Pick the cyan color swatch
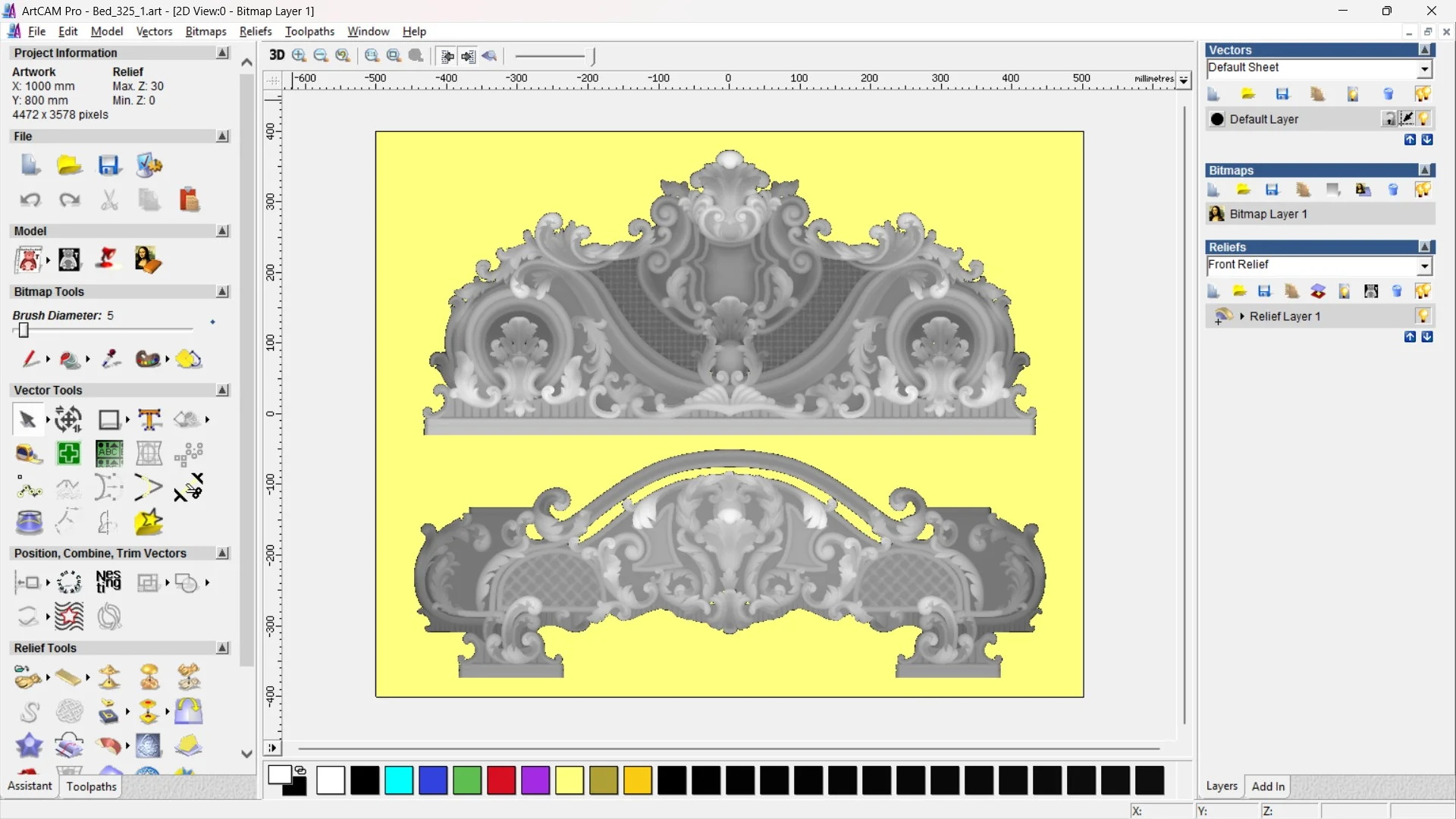 (x=399, y=780)
